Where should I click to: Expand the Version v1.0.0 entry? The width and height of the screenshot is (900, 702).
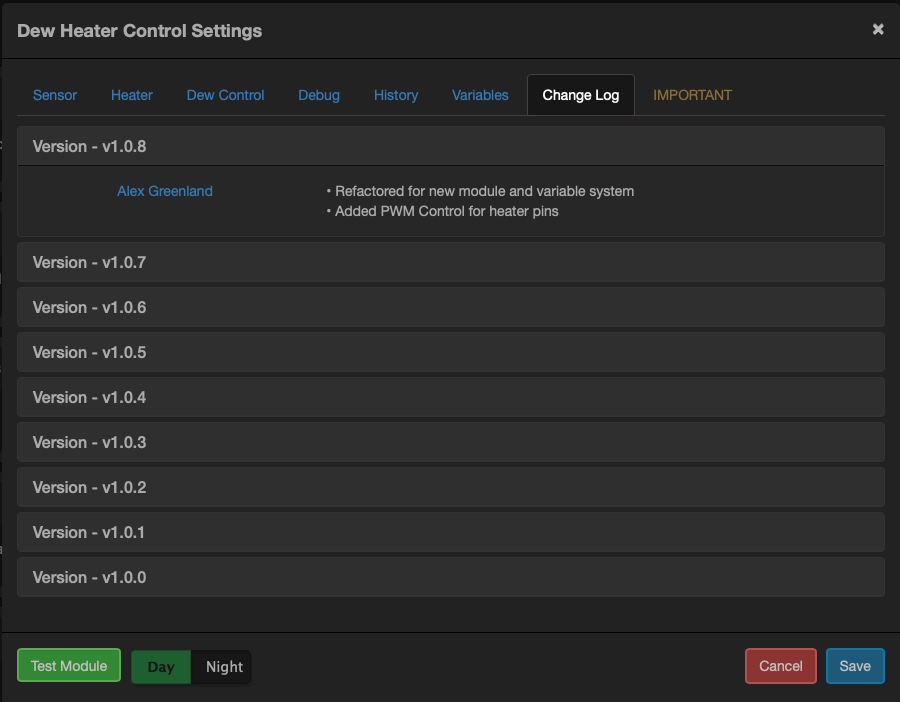tap(89, 577)
